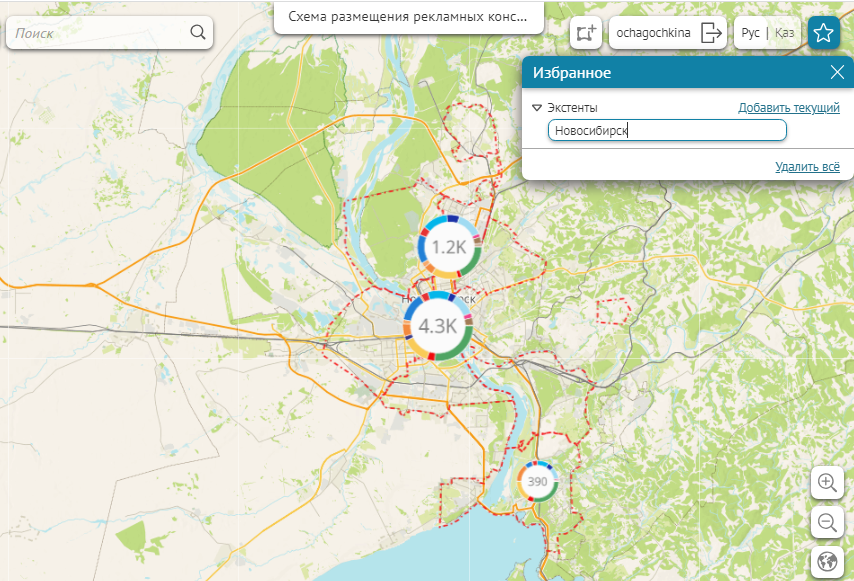Click the add polygon selection tool icon
Screen dimensions: 854x581
(x=585, y=33)
